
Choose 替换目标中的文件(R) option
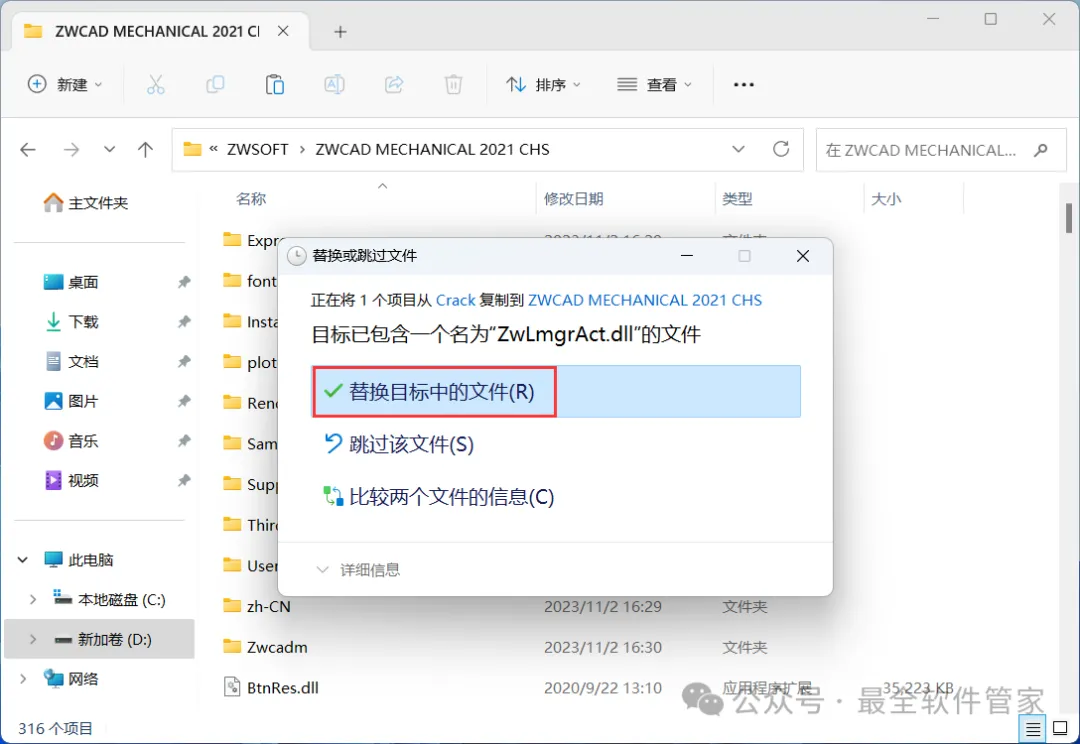click(x=556, y=391)
